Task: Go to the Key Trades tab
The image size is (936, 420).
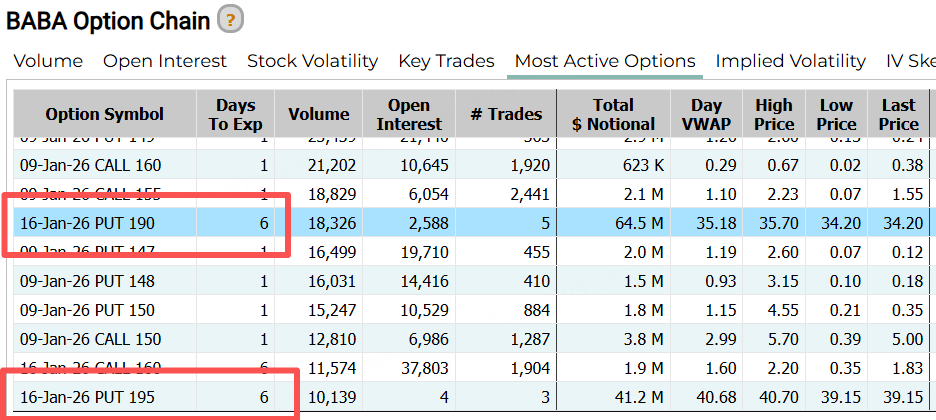Action: point(446,61)
